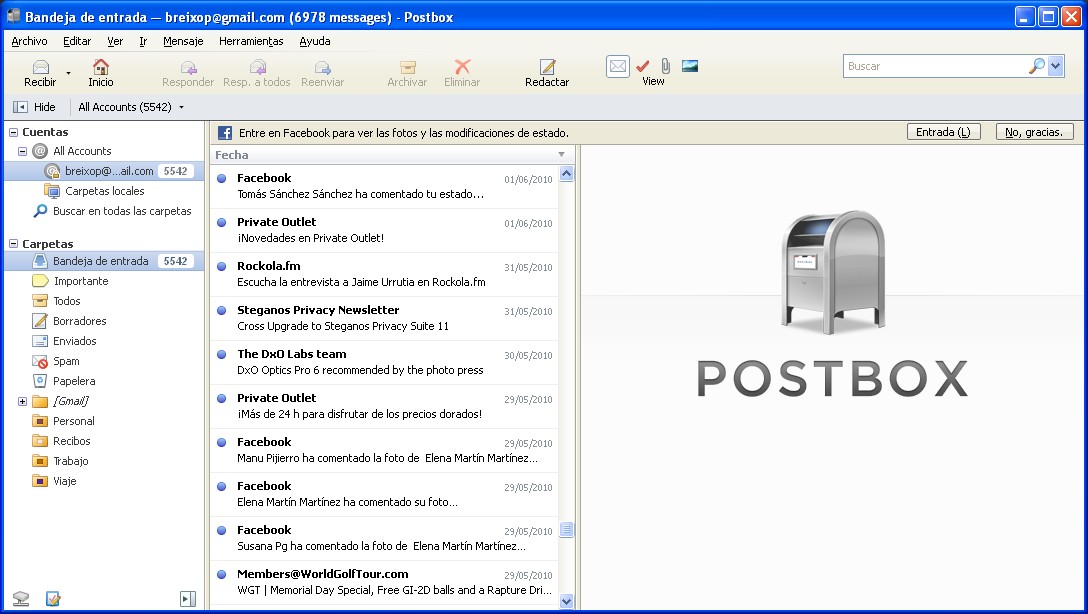Open ¡Novedades en Private Outlet! message
The width and height of the screenshot is (1088, 614).
[x=384, y=230]
